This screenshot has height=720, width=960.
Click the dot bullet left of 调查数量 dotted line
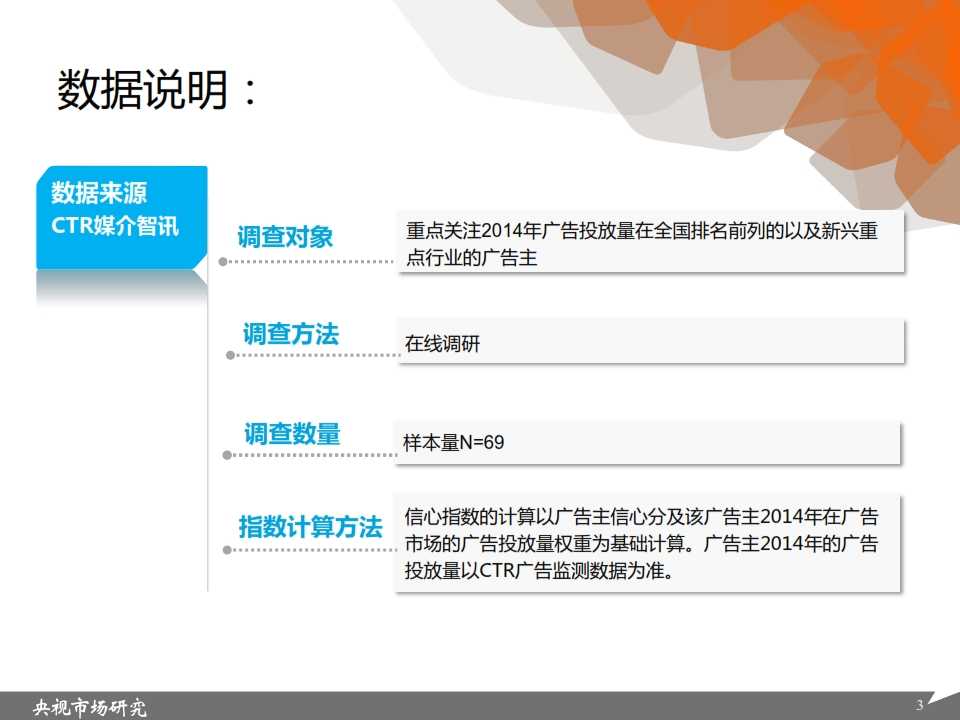pyautogui.click(x=228, y=455)
